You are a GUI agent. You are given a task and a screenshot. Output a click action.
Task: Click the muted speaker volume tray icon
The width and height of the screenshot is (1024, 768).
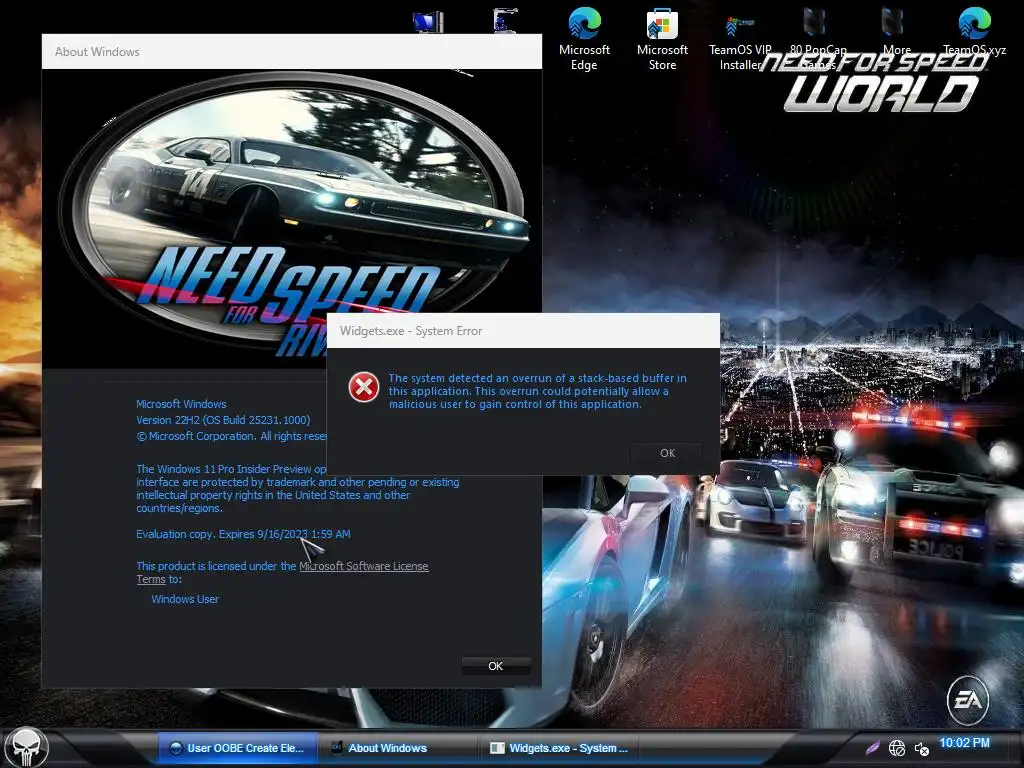(x=921, y=748)
